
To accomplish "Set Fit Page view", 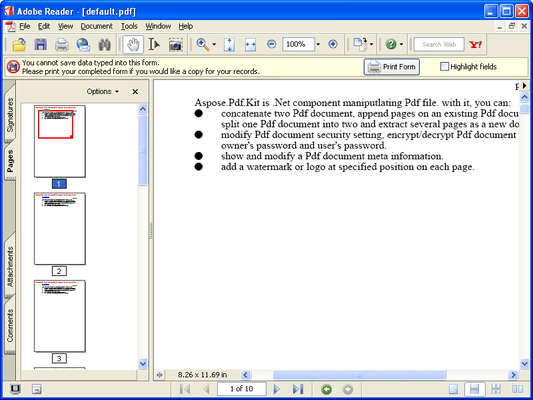I will (229, 45).
